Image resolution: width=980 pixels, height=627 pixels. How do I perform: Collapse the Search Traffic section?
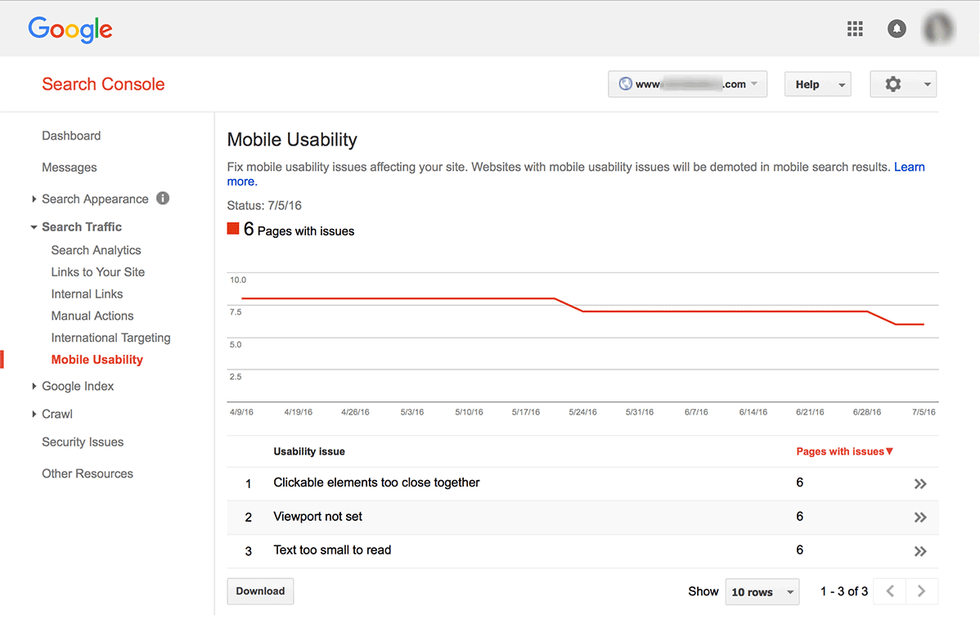click(34, 228)
